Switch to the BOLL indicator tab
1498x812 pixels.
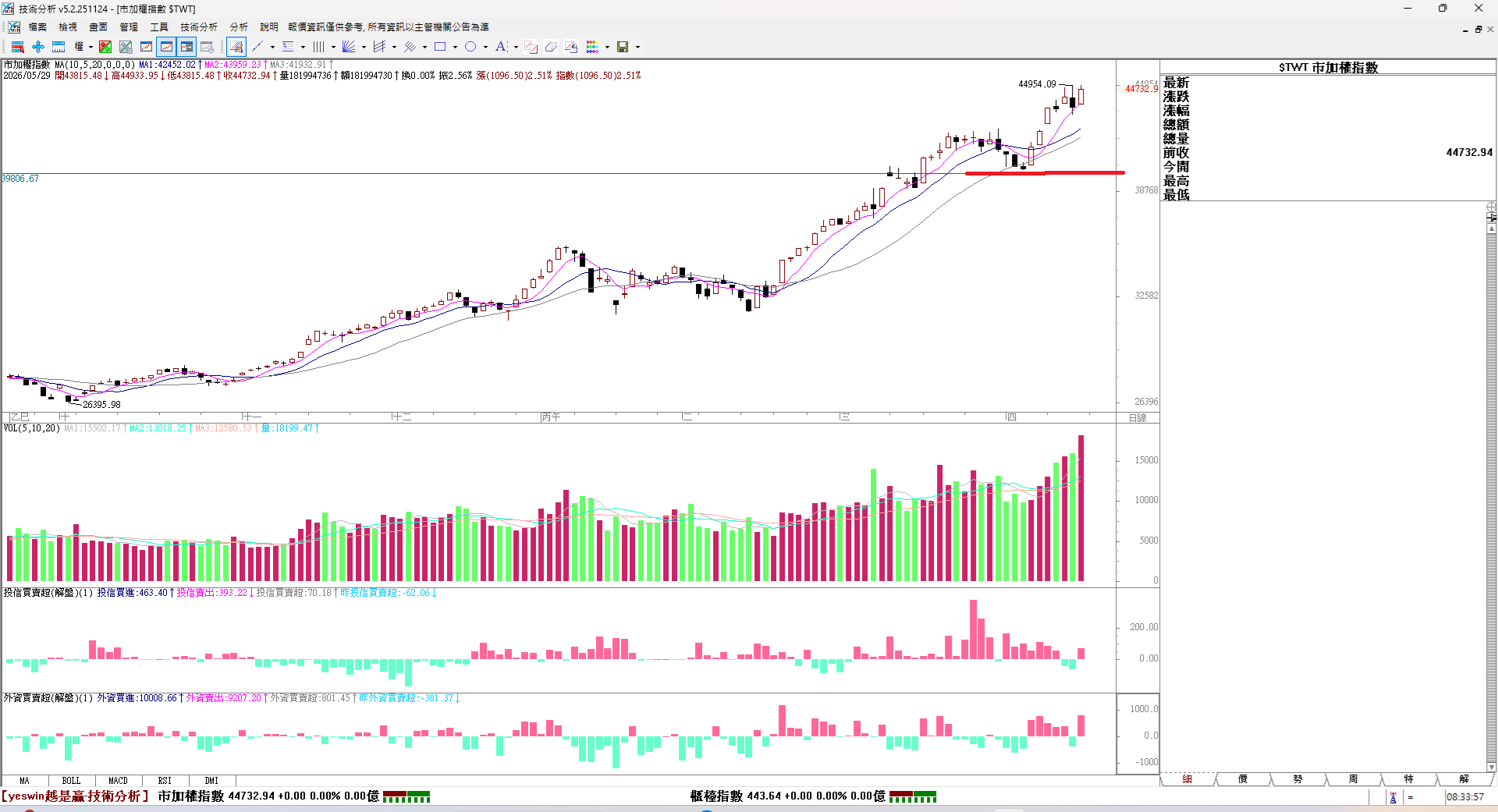click(71, 780)
